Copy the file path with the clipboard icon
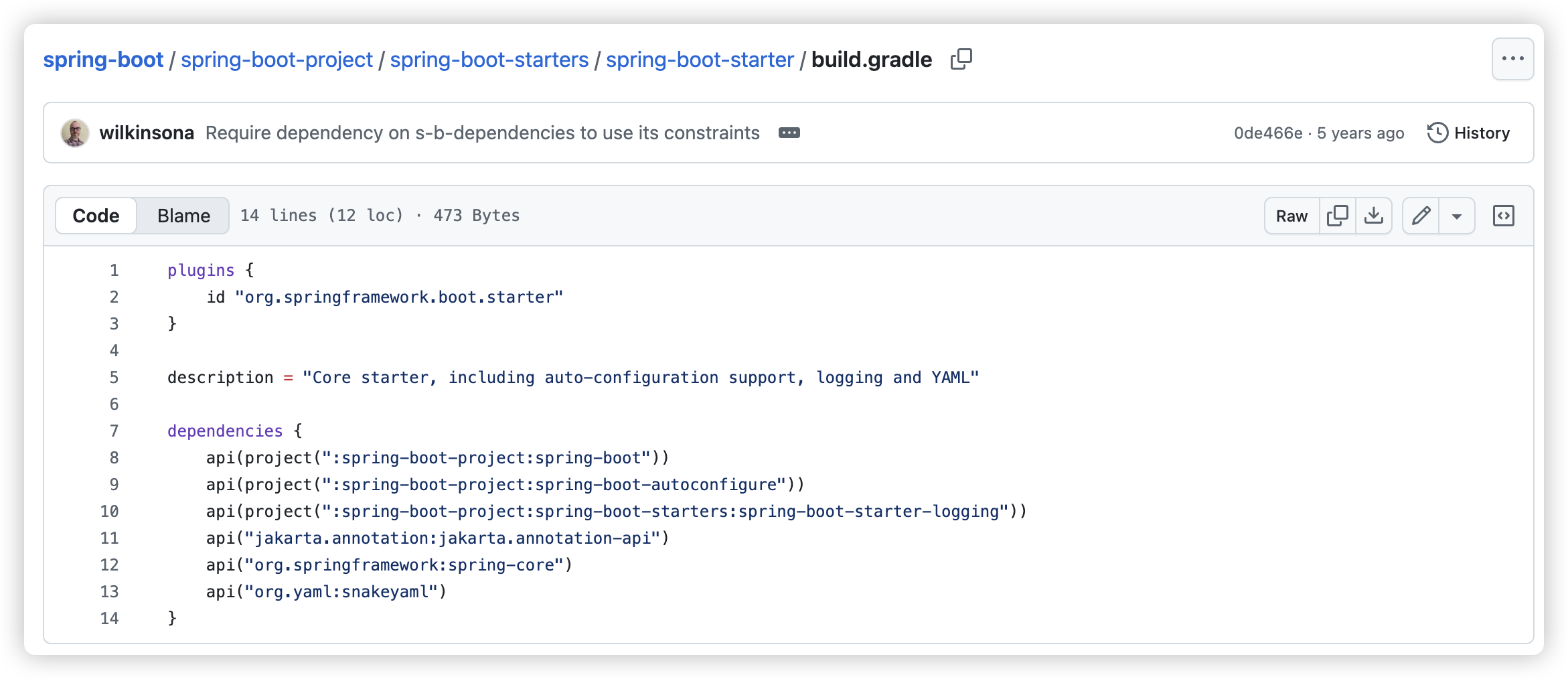 (961, 60)
